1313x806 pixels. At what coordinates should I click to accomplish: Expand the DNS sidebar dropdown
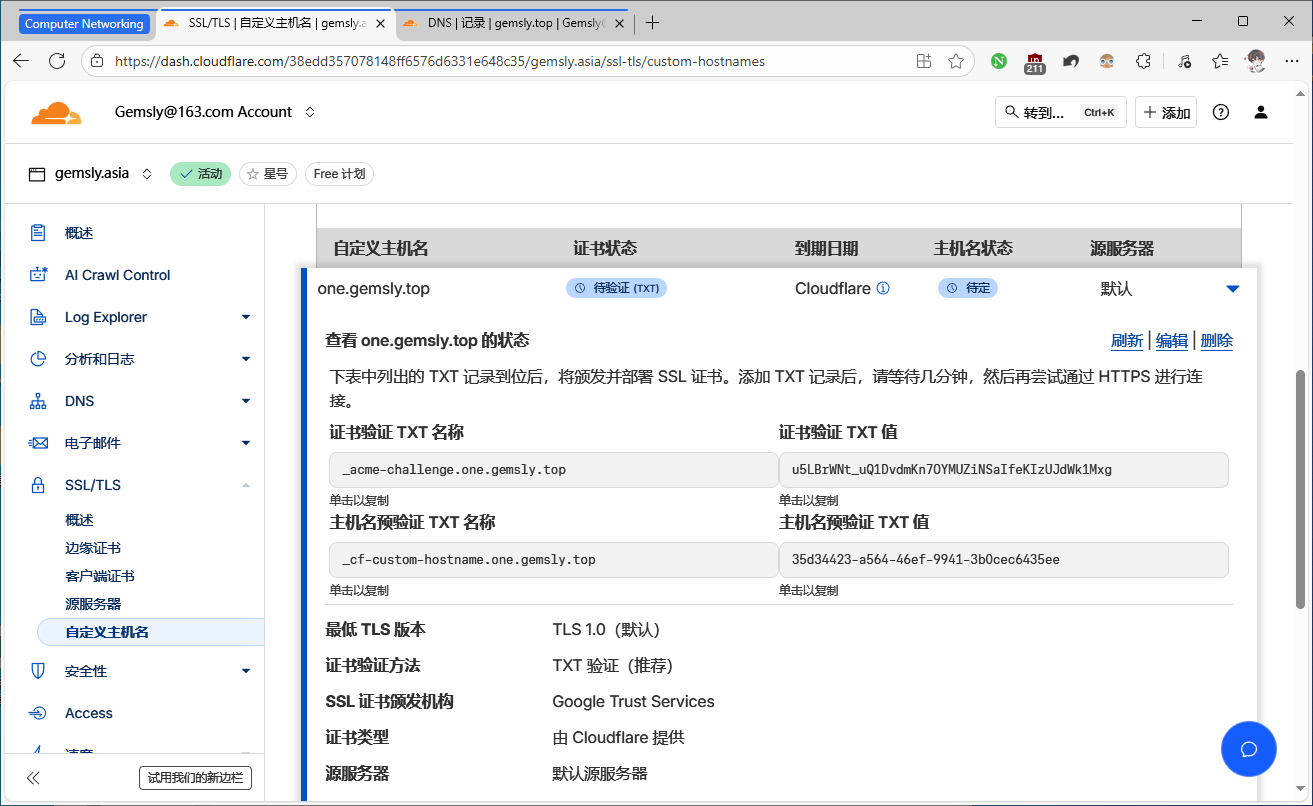(x=245, y=400)
